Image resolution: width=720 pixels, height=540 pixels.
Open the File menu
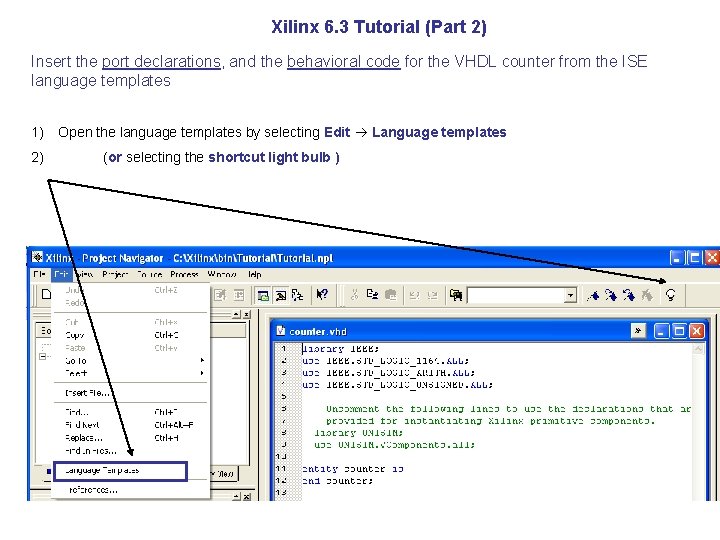[x=39, y=274]
